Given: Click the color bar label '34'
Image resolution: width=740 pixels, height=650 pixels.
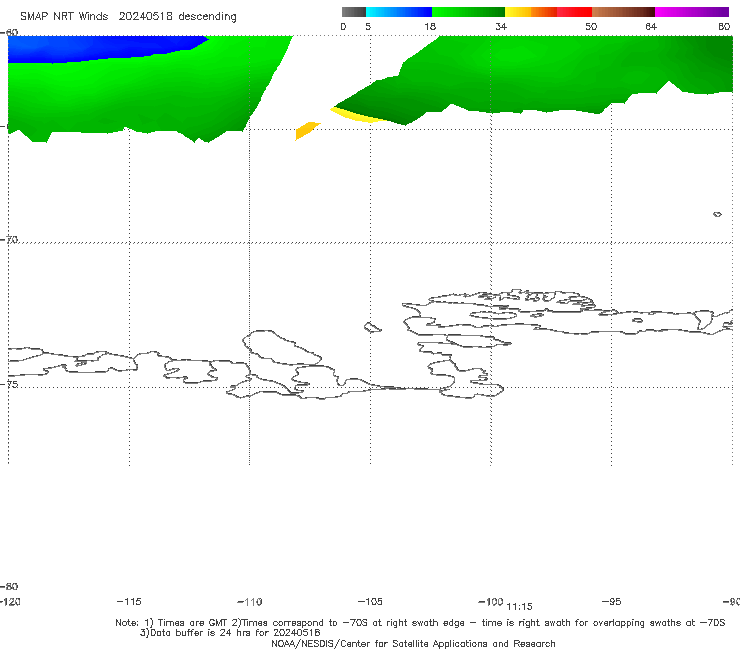Looking at the screenshot, I should (x=501, y=26).
